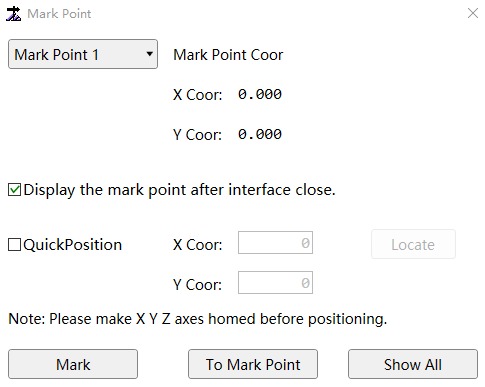Image resolution: width=485 pixels, height=387 pixels.
Task: Select the Y Coor 0.000 readout value
Action: coord(260,134)
